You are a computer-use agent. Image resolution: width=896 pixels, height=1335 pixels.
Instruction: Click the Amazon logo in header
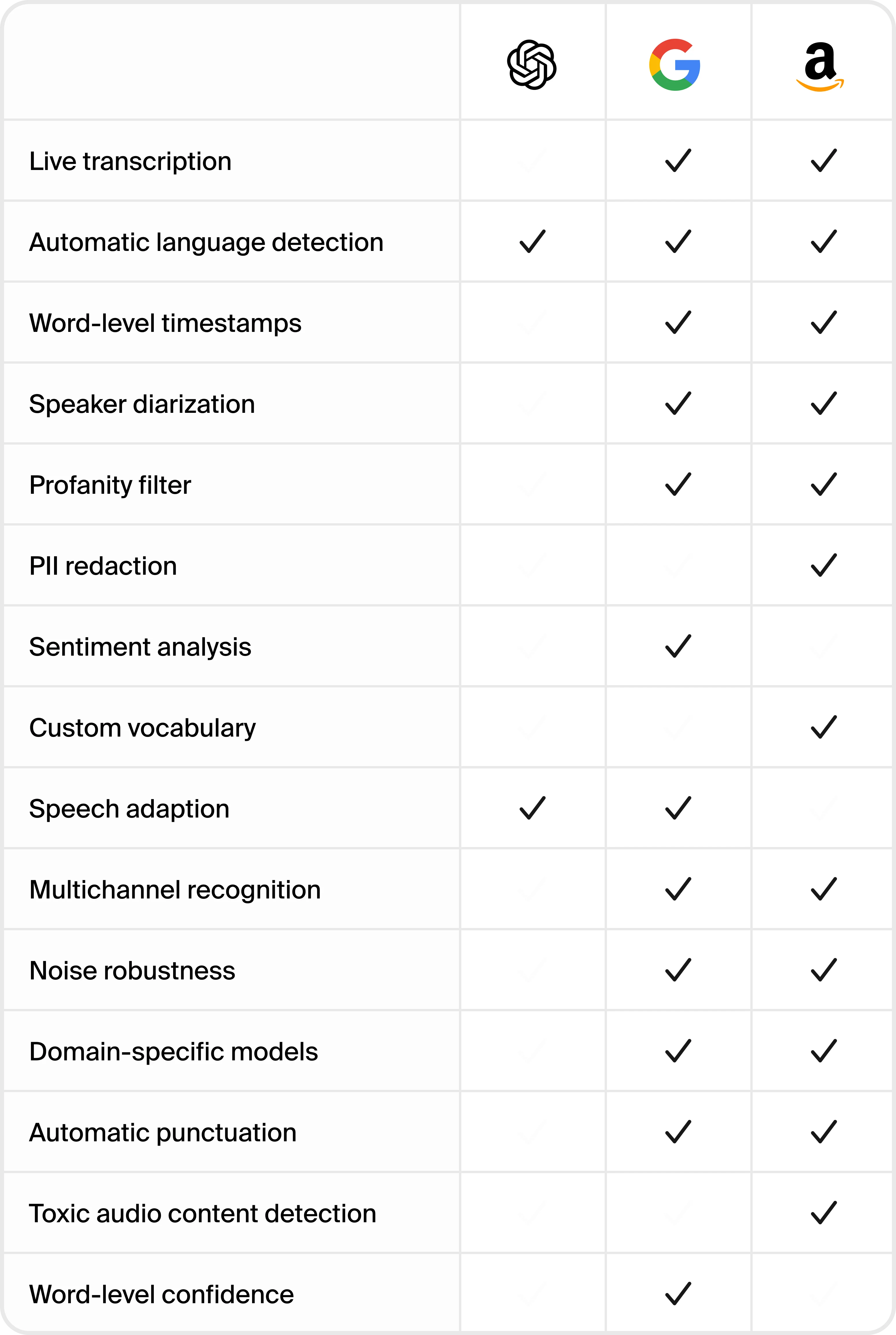[820, 66]
